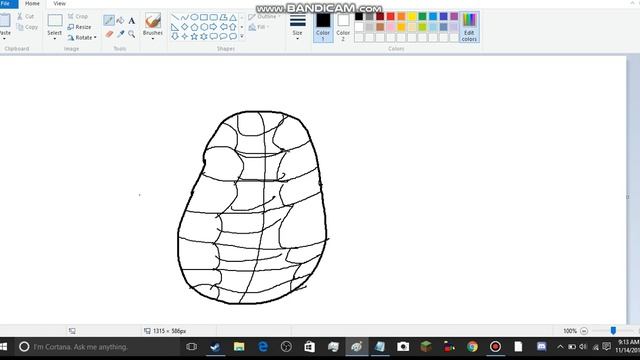Choose the Five-point star shape
Viewport: 640px width, 360px height.
click(194, 36)
